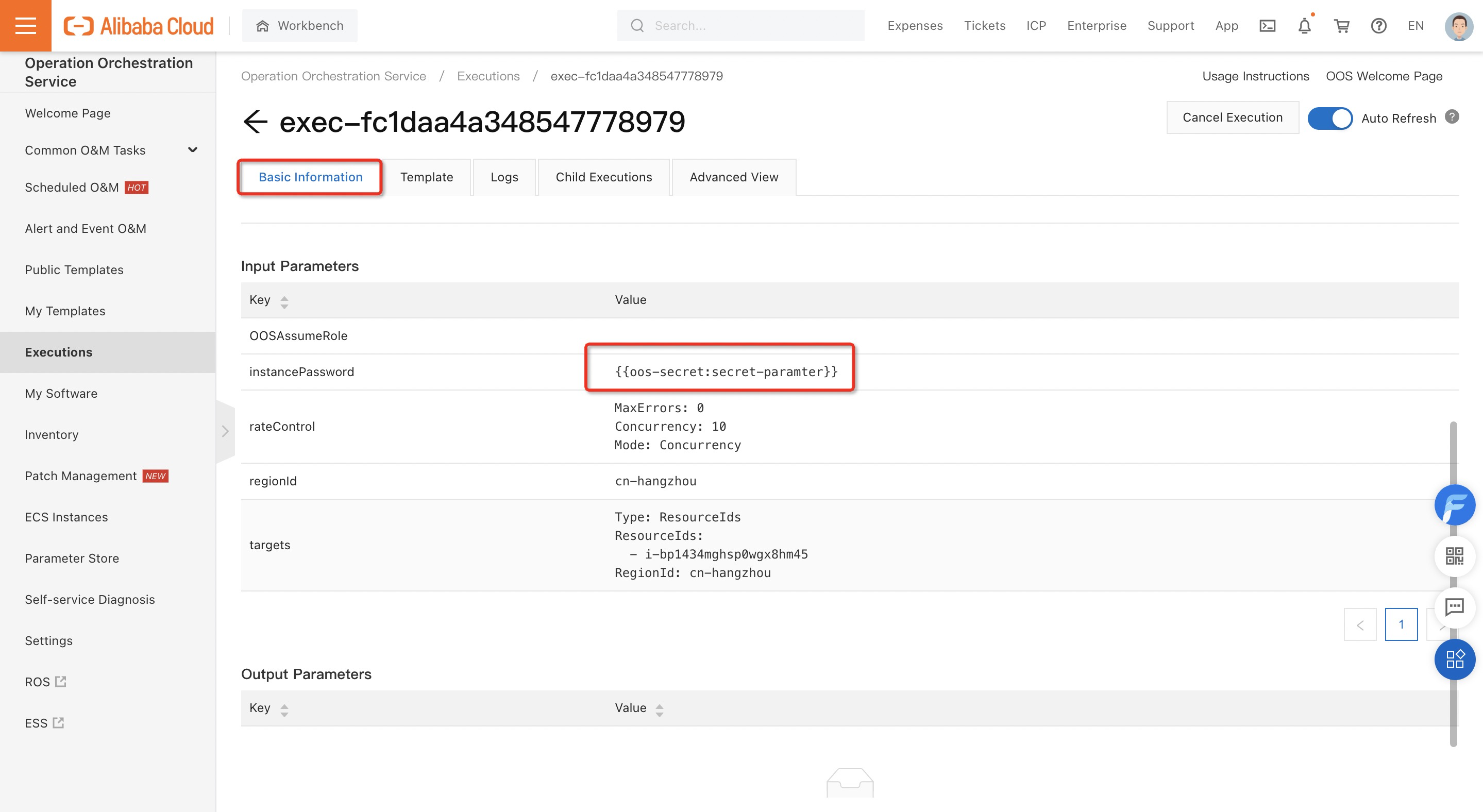Open ICP in the top menu
The image size is (1483, 812).
[1036, 26]
